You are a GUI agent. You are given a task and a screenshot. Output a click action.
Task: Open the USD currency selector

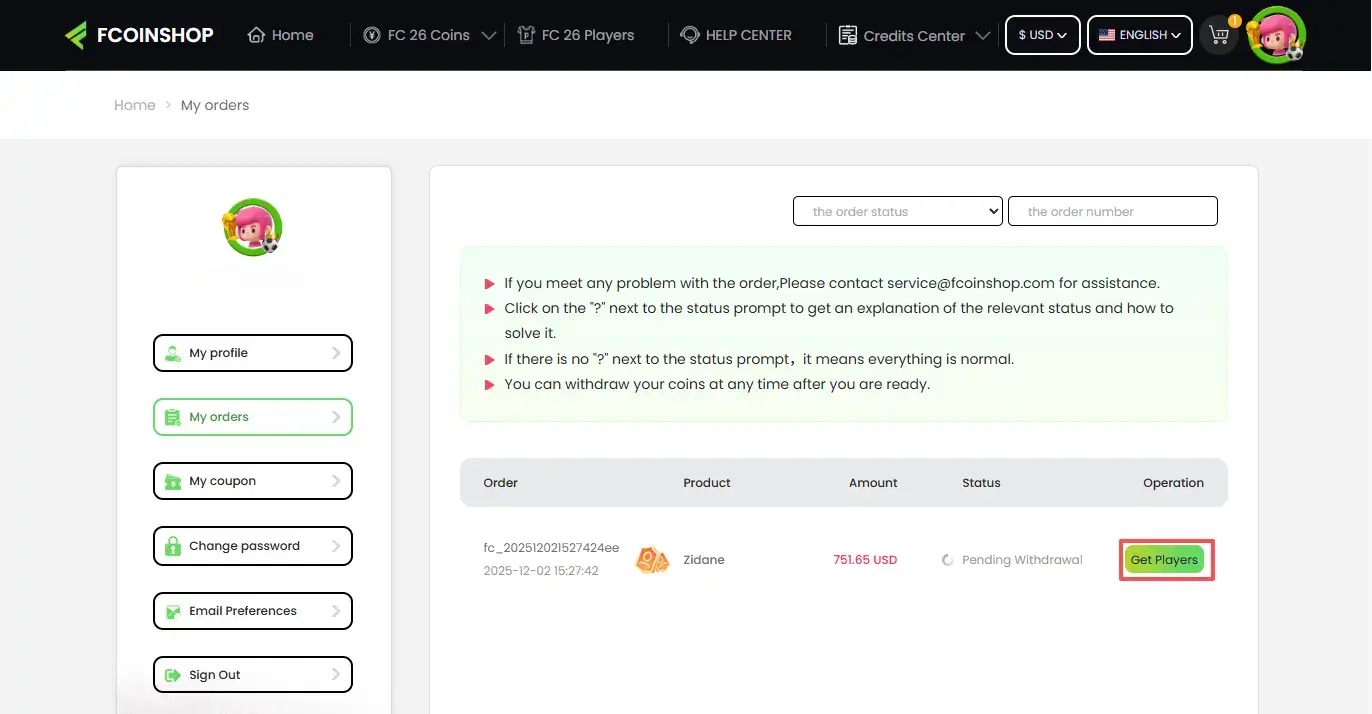point(1042,34)
